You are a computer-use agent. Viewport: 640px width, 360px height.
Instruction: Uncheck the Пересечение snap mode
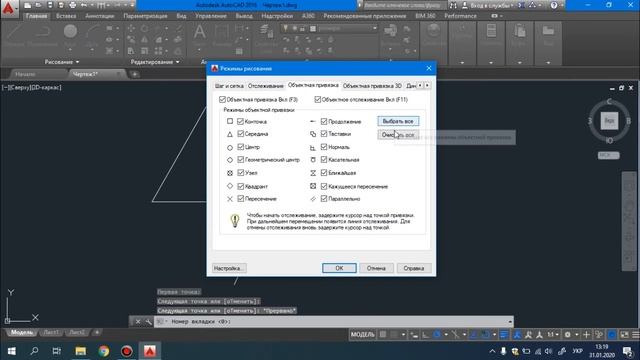click(x=240, y=199)
